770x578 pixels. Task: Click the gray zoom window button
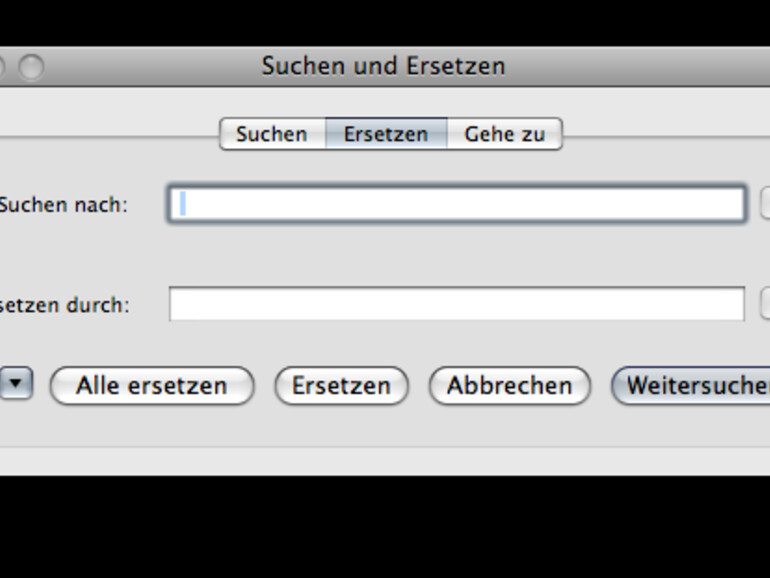coord(31,67)
